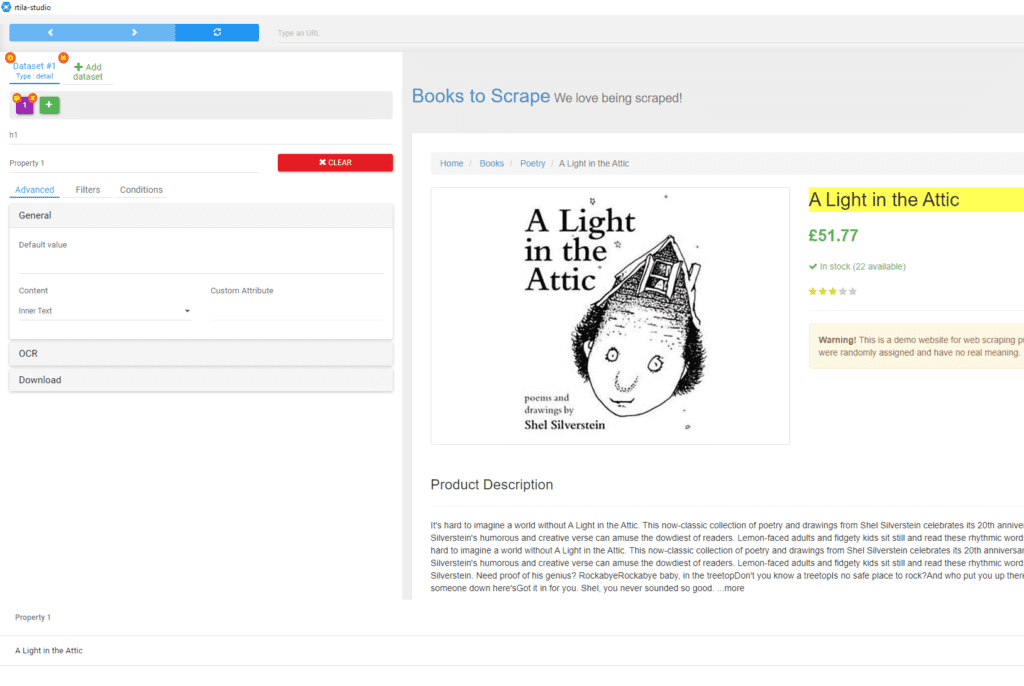Viewport: 1024px width, 686px height.
Task: Click the Books to Scrape site title
Action: tap(481, 96)
